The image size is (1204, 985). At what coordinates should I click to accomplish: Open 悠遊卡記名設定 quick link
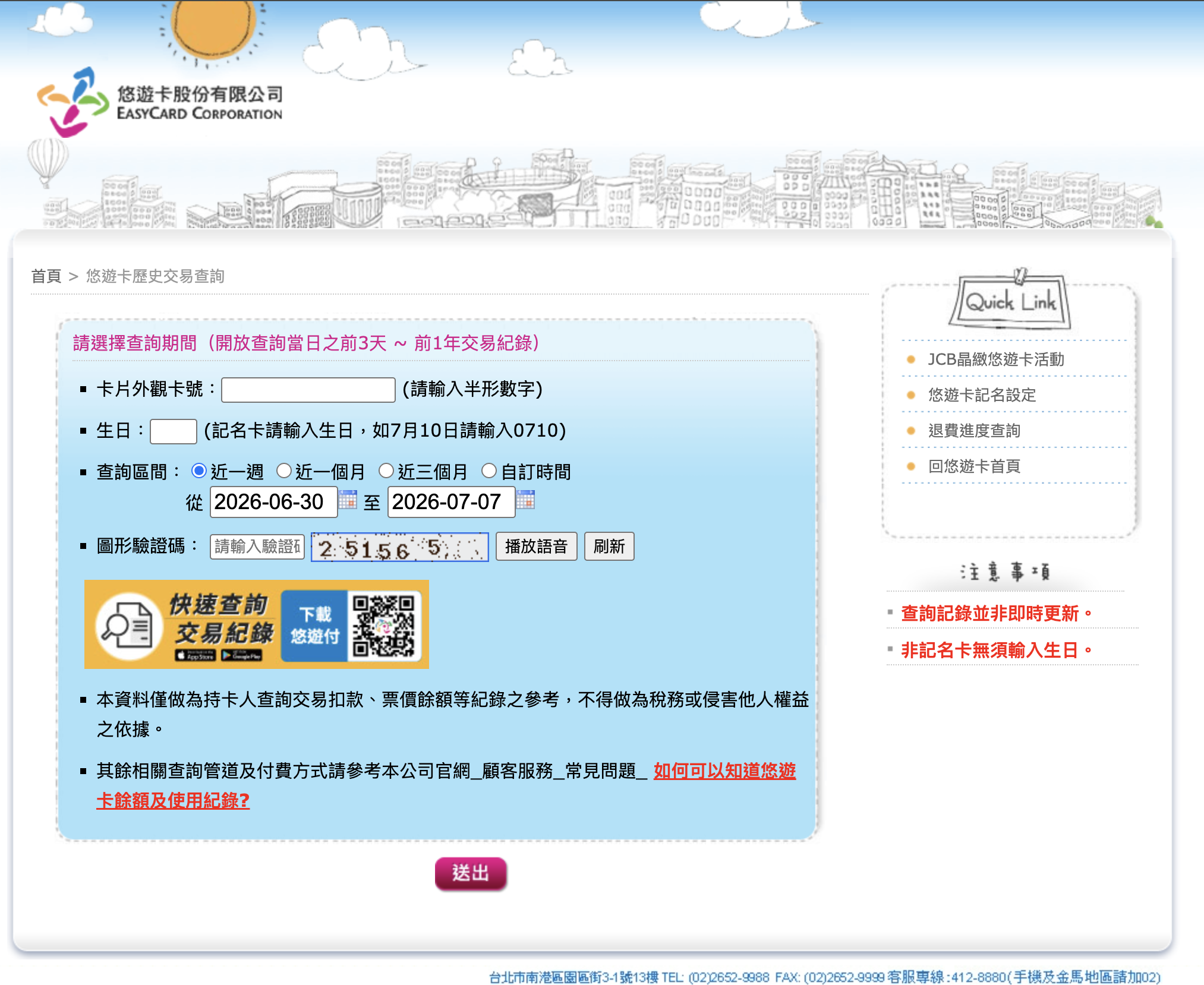pos(982,395)
